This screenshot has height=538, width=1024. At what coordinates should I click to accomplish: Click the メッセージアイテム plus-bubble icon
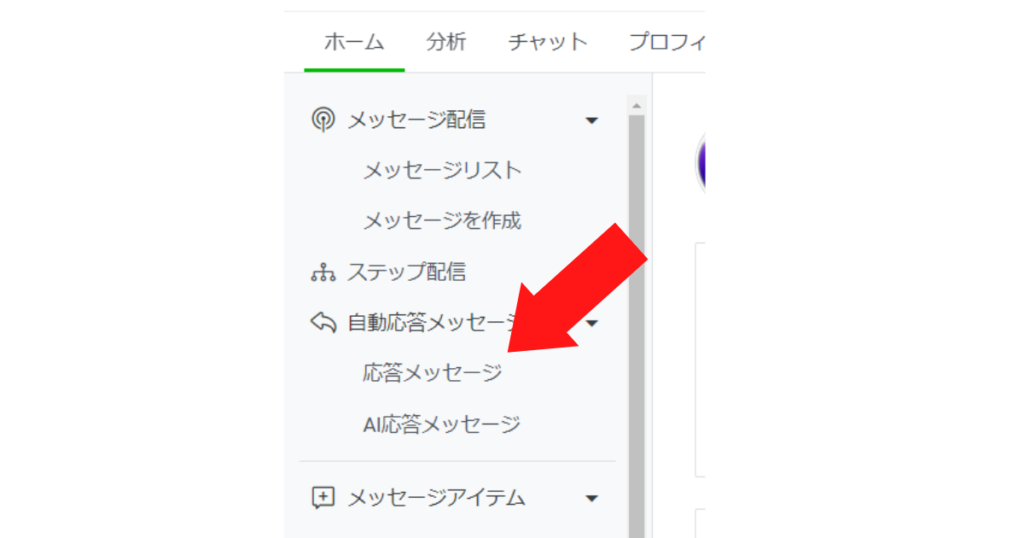(323, 498)
